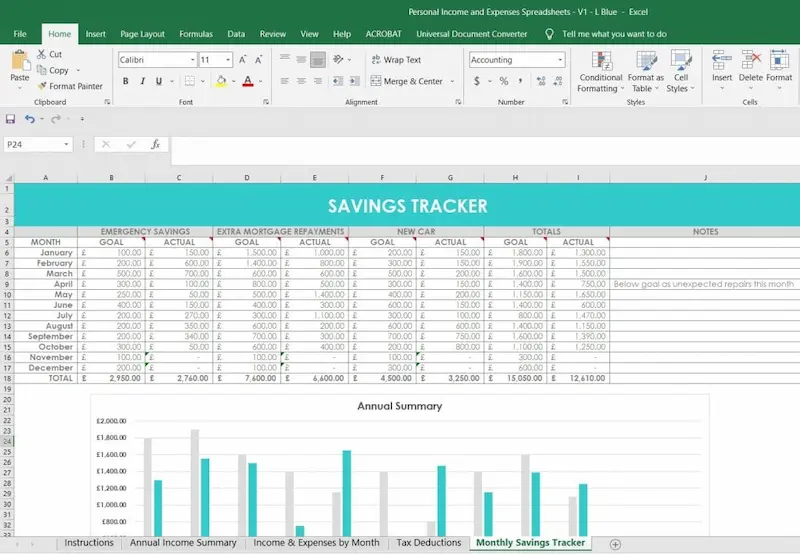Click Decrease Decimal icon

[x=558, y=81]
